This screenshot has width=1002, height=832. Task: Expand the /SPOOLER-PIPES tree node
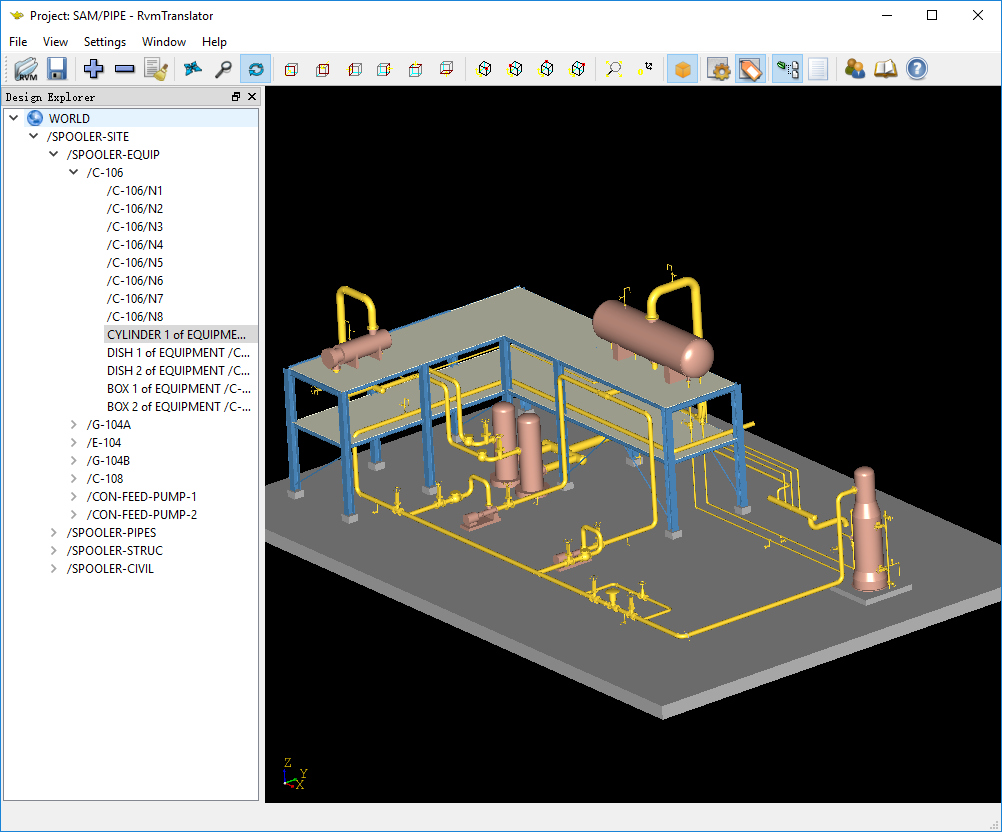(x=54, y=533)
